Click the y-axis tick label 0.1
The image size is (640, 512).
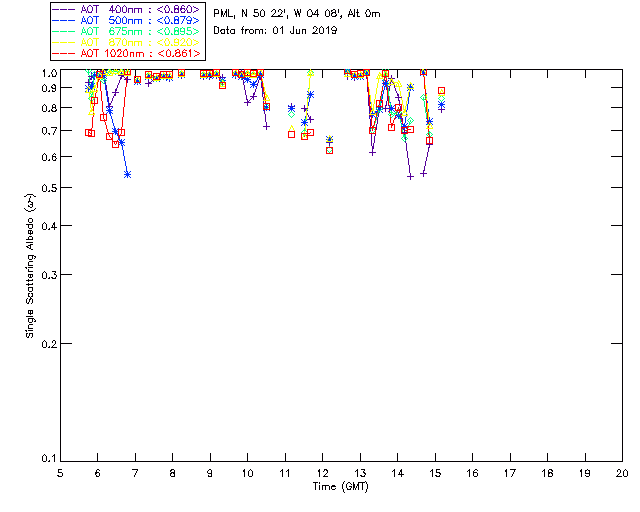tap(47, 459)
